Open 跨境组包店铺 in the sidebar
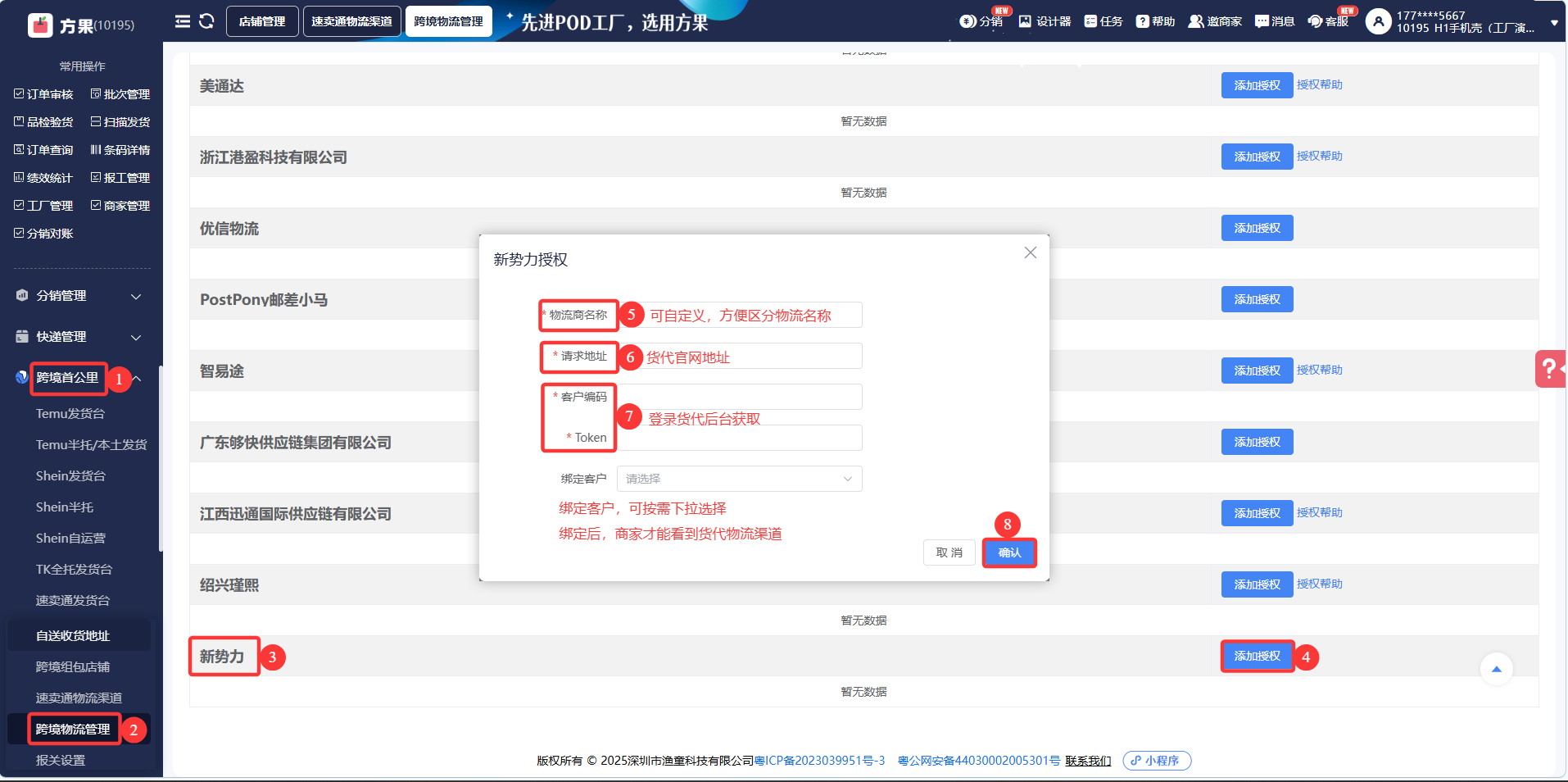The width and height of the screenshot is (1568, 782). [73, 667]
